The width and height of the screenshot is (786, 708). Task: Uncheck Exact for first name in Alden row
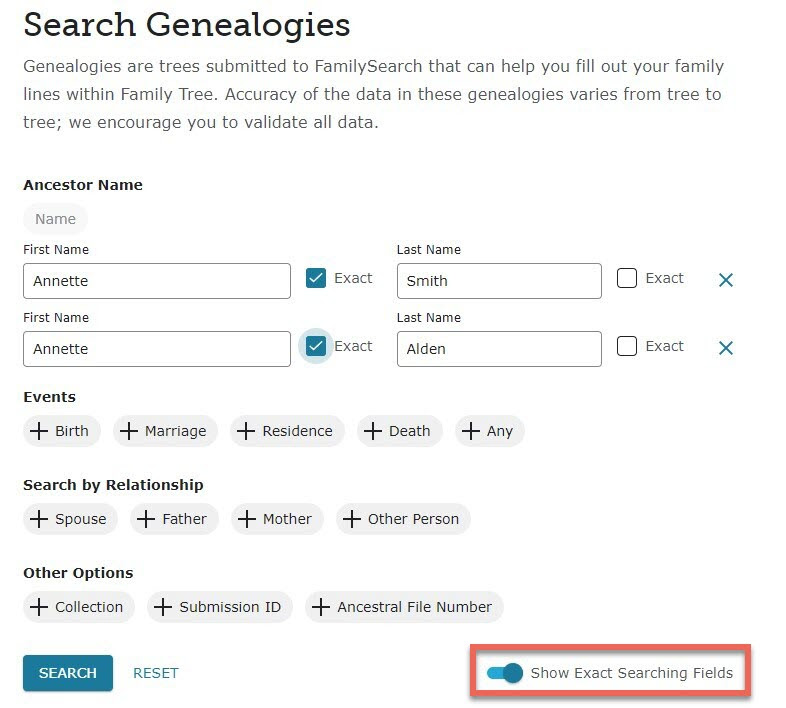pos(316,346)
